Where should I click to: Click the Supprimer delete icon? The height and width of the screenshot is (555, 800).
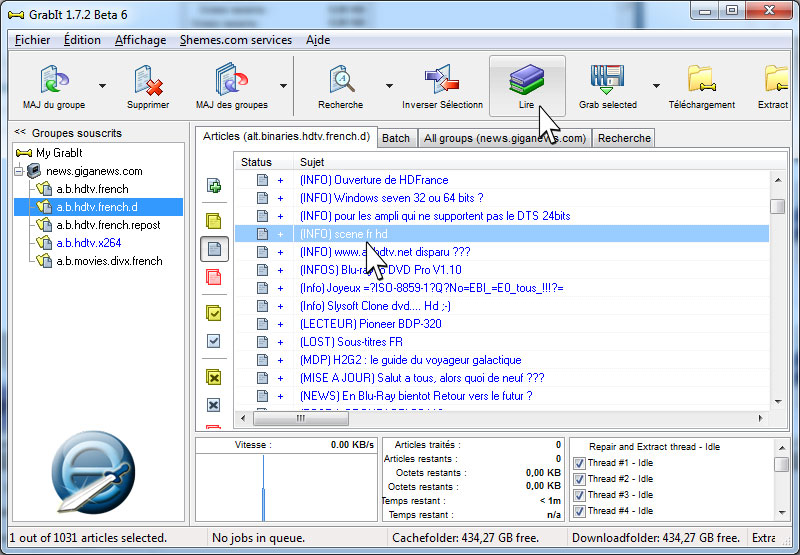[x=148, y=81]
